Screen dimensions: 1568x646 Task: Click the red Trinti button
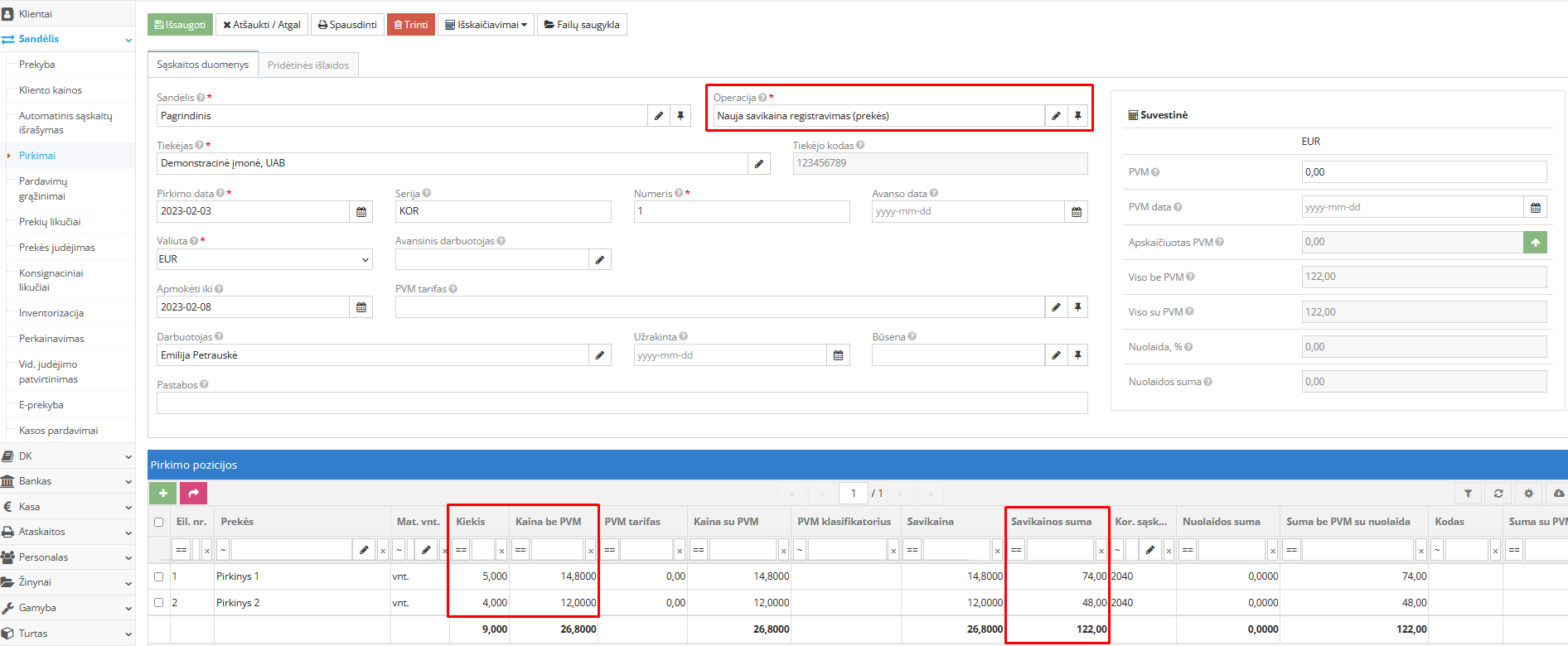[411, 25]
